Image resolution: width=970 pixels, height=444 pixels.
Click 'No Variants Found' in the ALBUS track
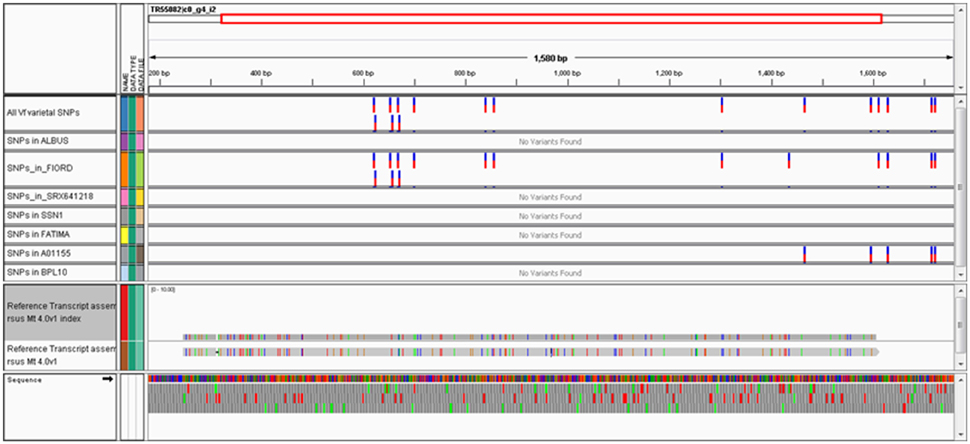click(550, 142)
